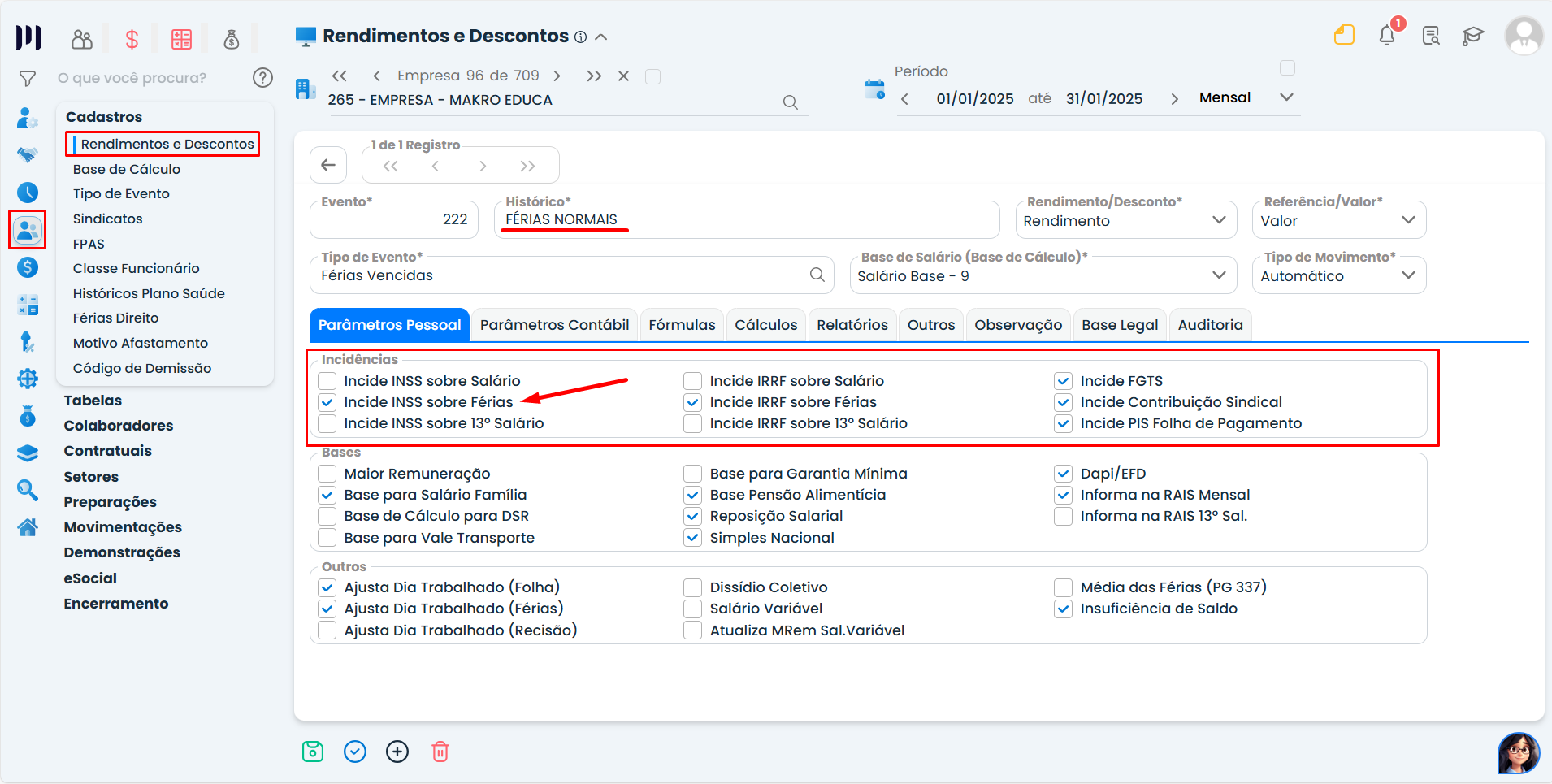Open Base de Cálculo in Cadastros
The width and height of the screenshot is (1552, 784).
(127, 169)
